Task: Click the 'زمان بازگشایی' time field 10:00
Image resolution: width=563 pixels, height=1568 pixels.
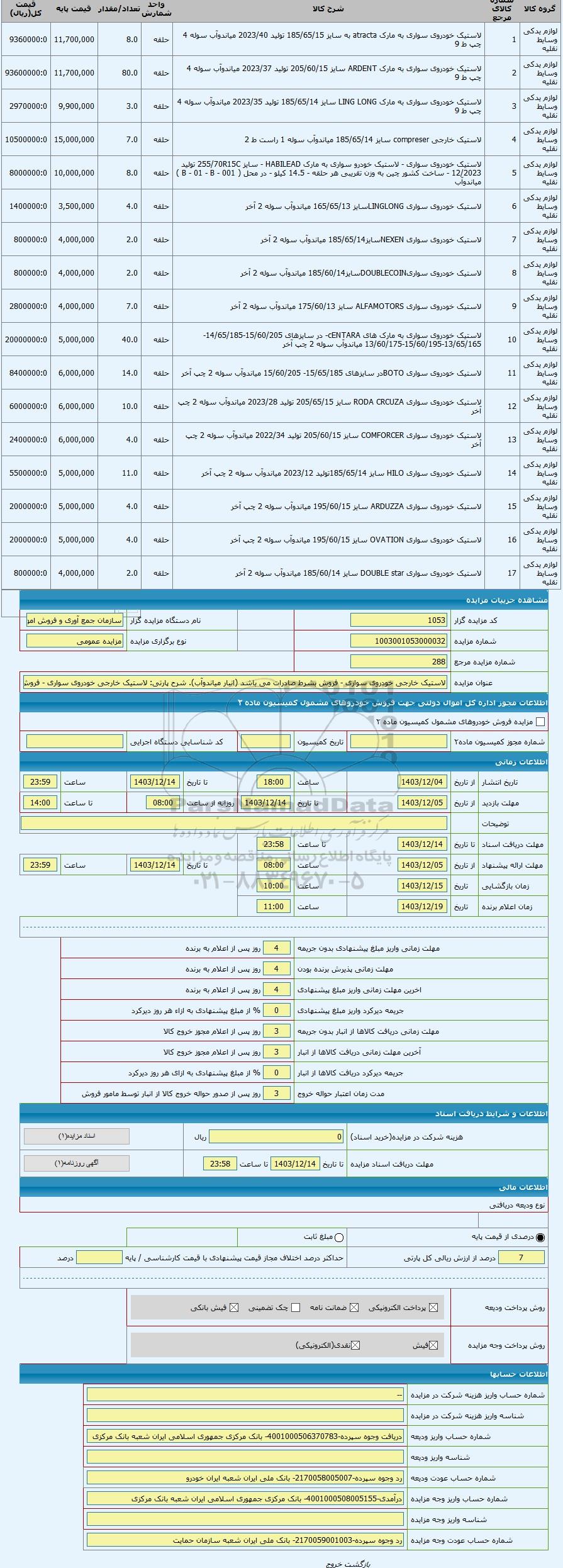Action: point(273,885)
